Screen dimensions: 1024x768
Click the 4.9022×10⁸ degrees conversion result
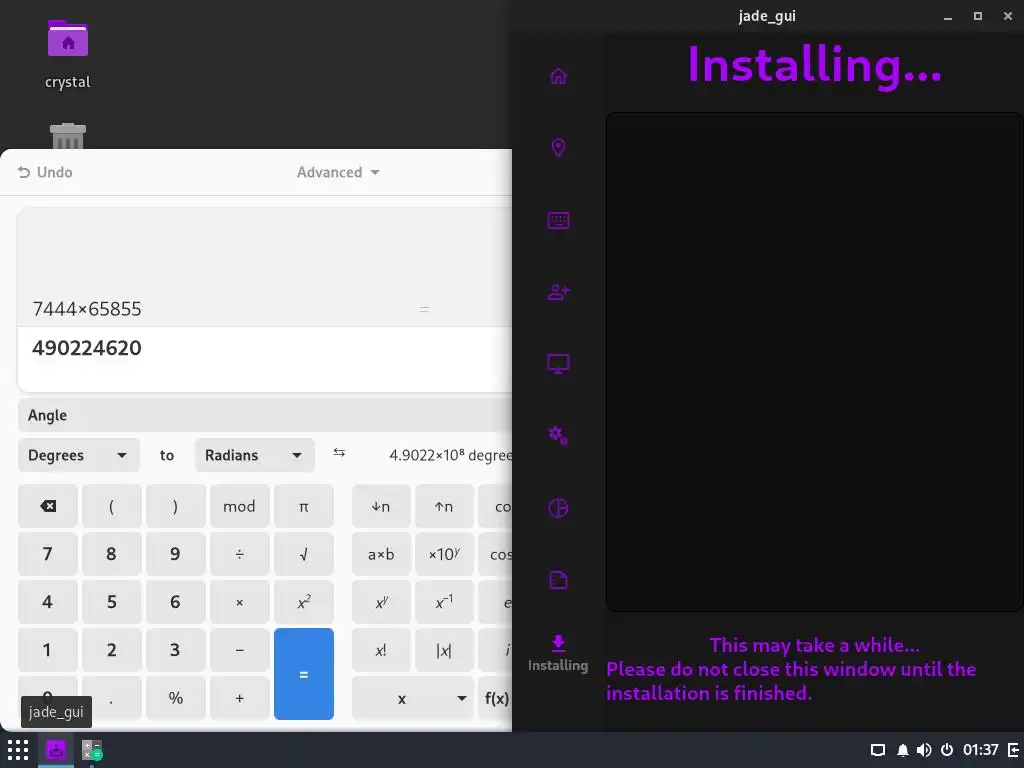pyautogui.click(x=451, y=455)
